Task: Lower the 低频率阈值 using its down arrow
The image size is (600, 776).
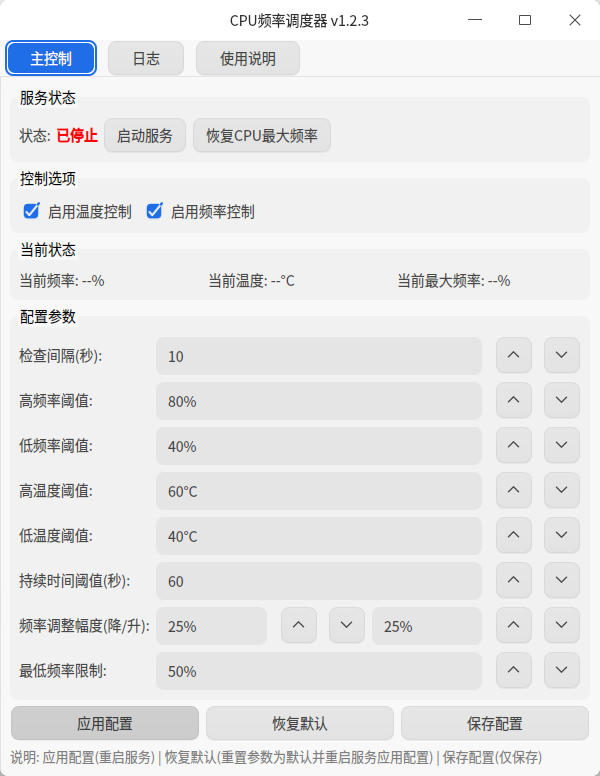Action: (561, 445)
